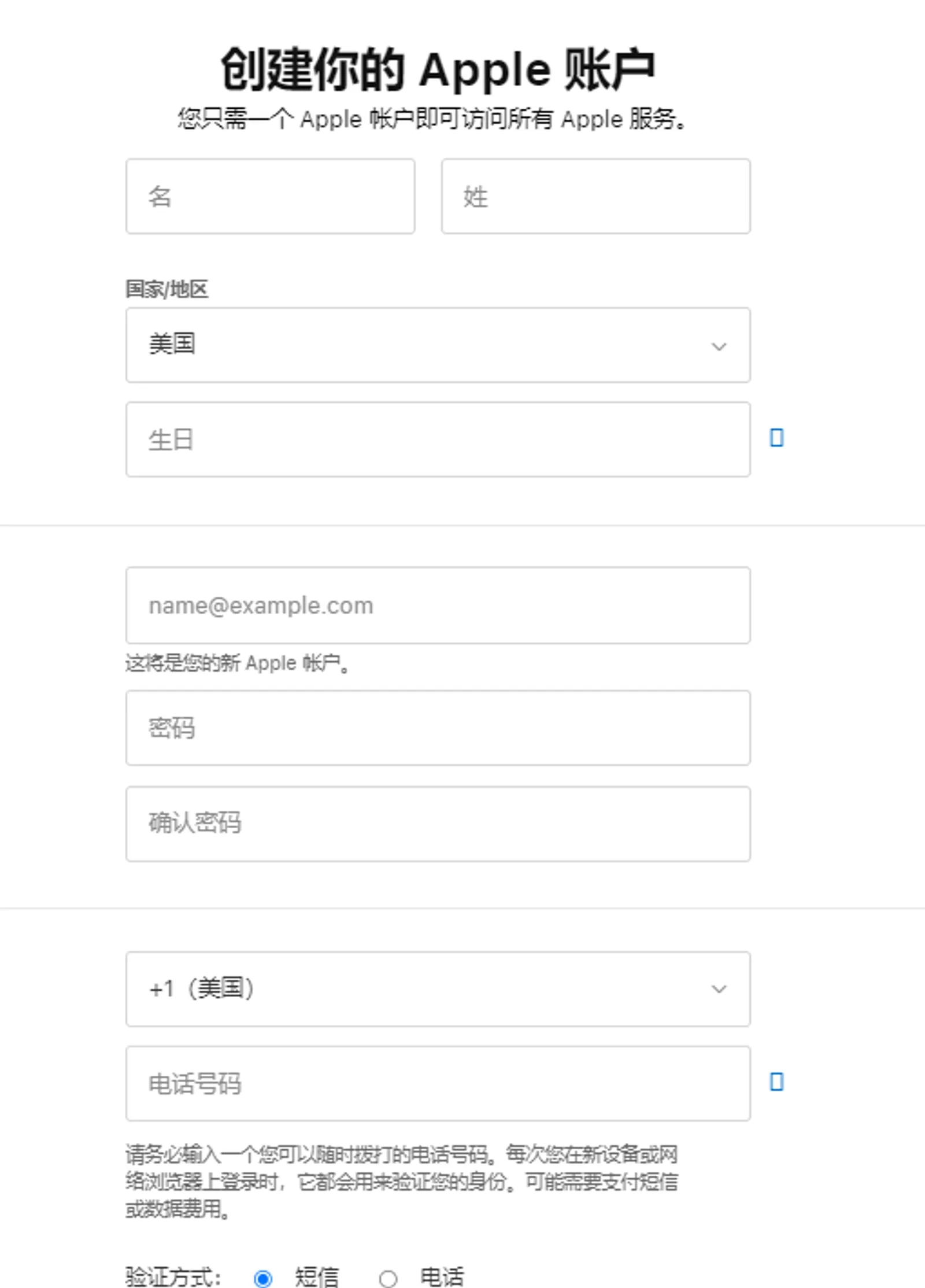Open the +1 (美国) country code dropdown
925x1288 pixels.
(438, 989)
